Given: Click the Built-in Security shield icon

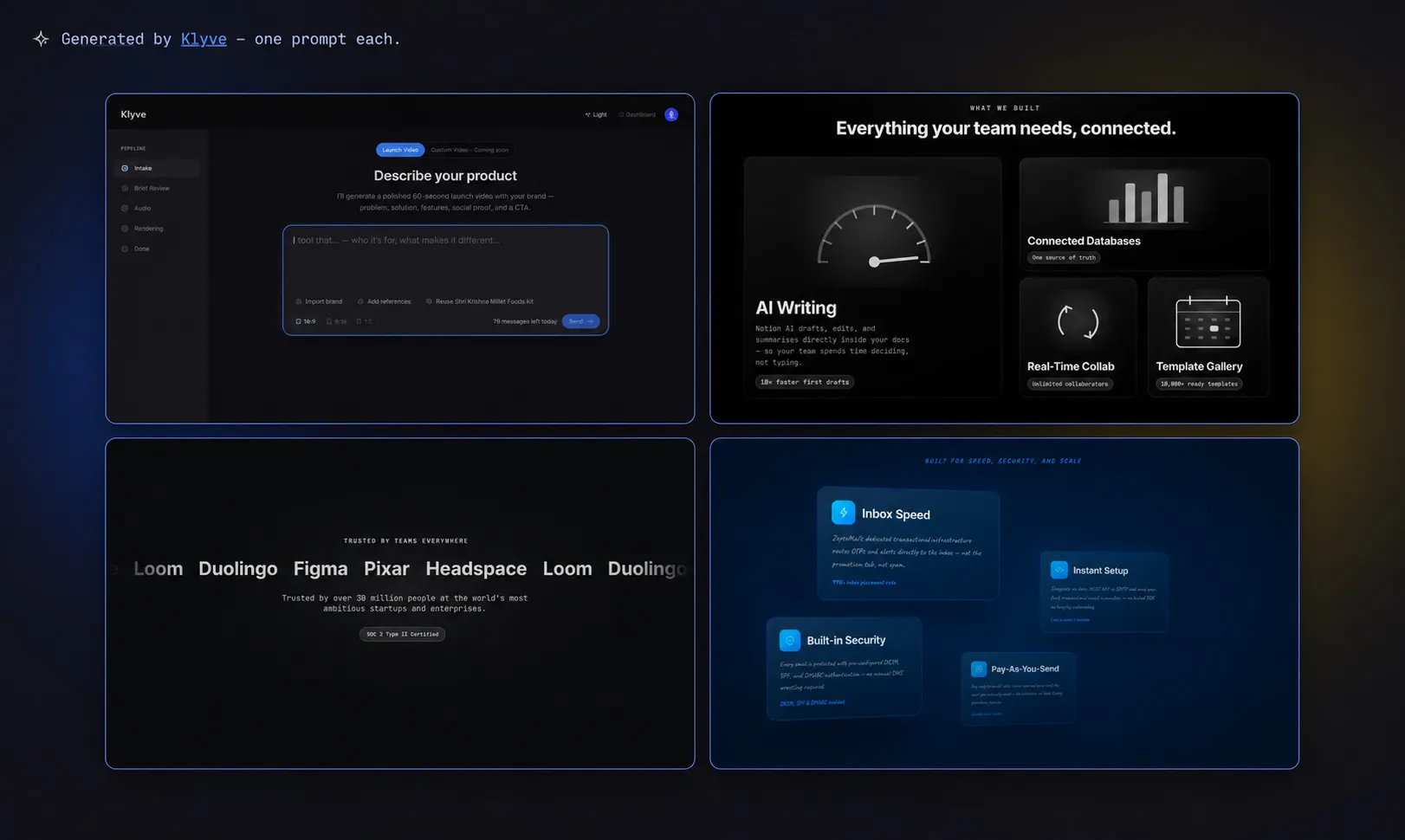Looking at the screenshot, I should [790, 640].
